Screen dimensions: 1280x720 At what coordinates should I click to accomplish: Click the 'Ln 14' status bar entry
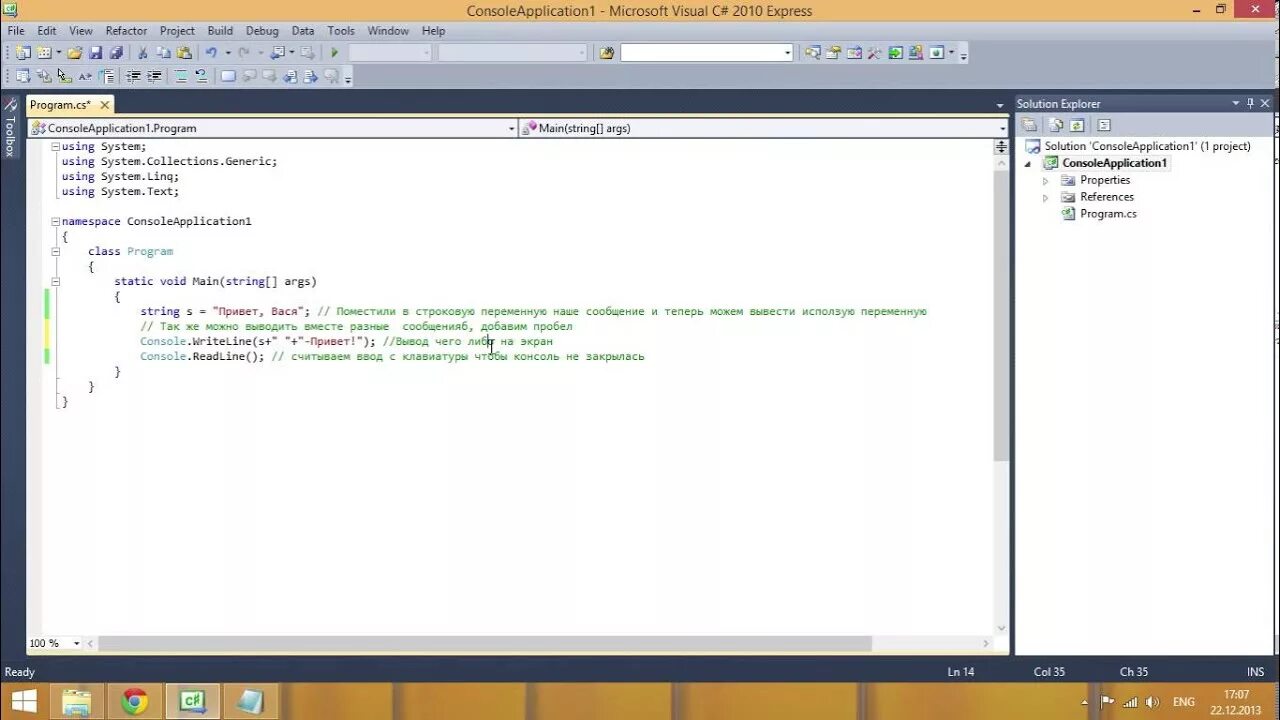961,672
